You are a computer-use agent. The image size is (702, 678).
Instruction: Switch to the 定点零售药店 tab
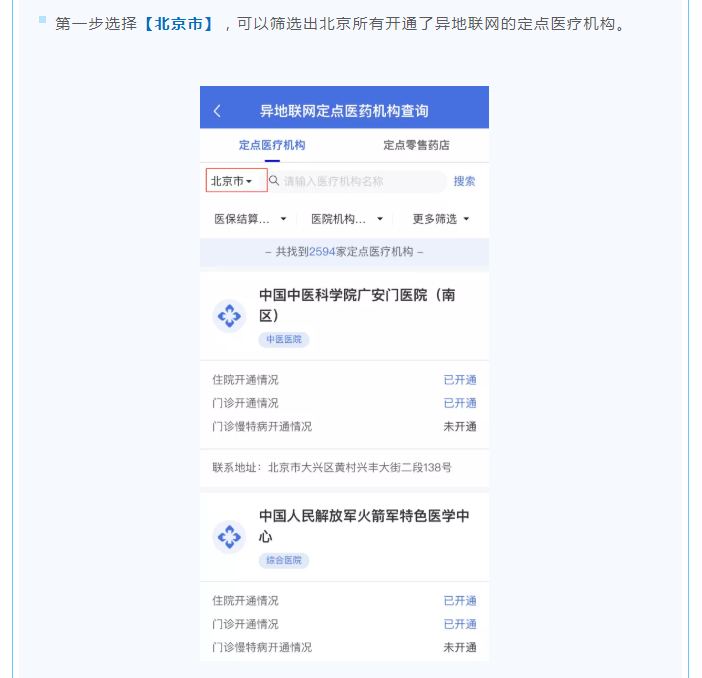(416, 145)
